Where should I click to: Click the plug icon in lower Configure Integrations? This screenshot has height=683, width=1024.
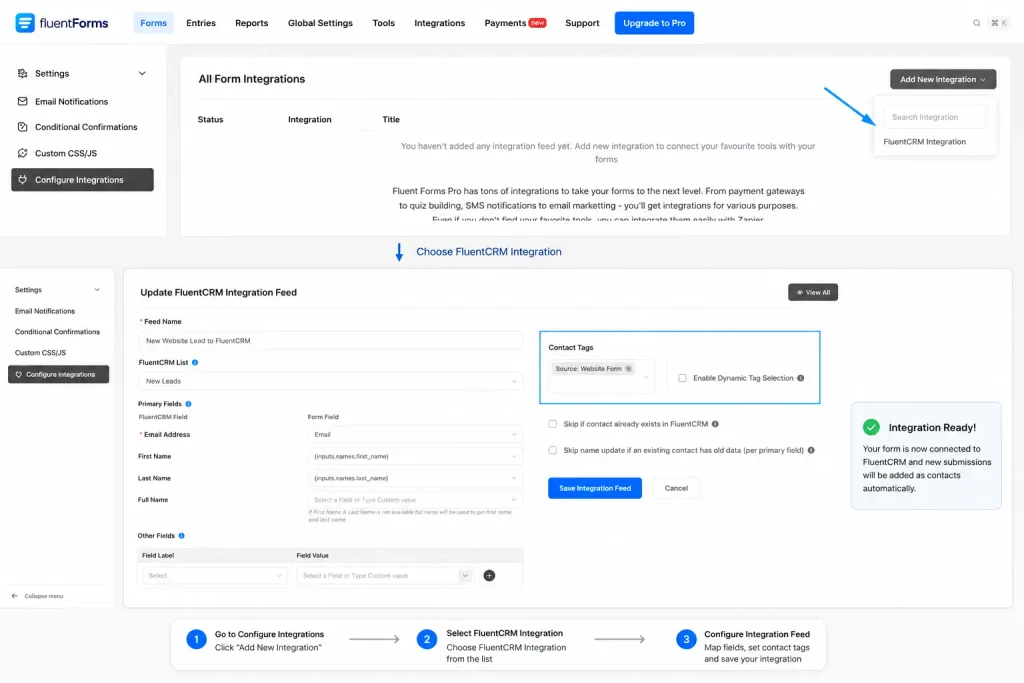pos(18,374)
